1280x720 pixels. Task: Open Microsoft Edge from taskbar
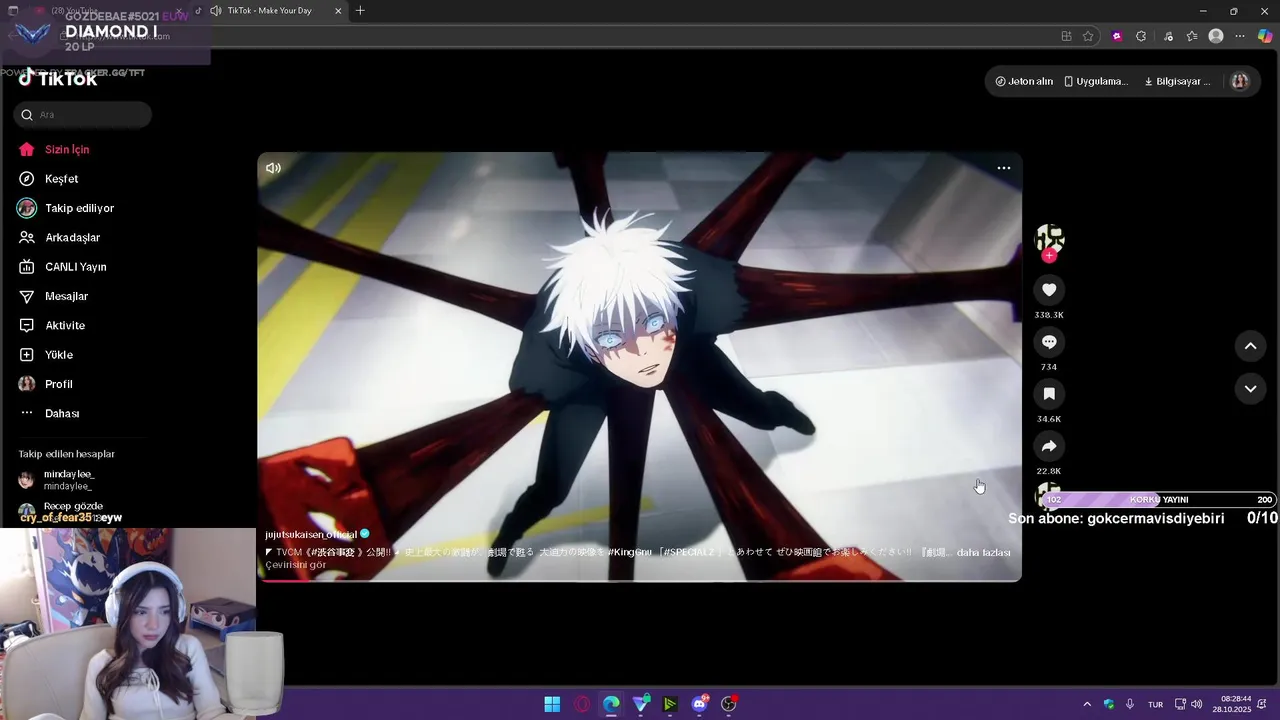click(611, 704)
